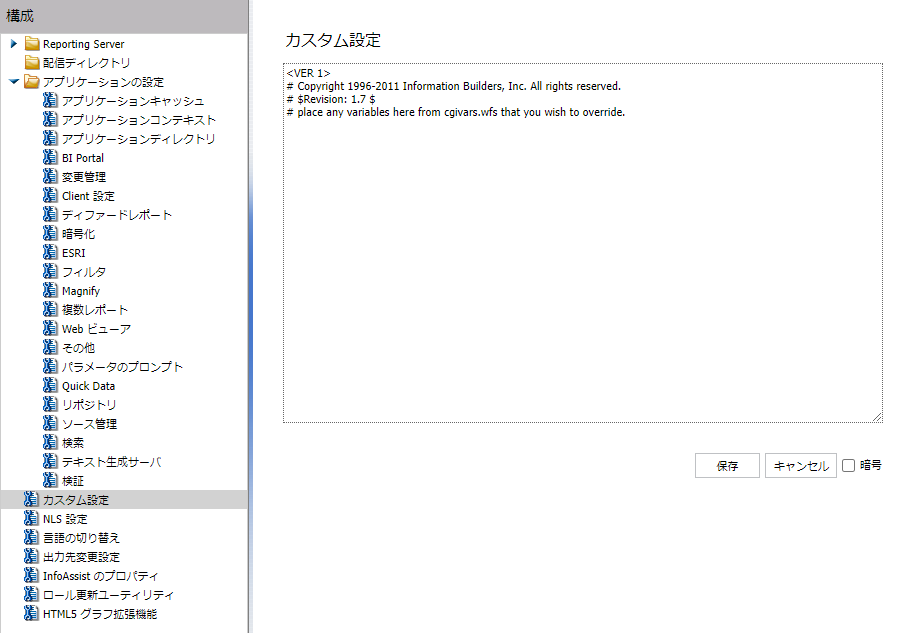Click the Magnify settings icon
Image resolution: width=904 pixels, height=633 pixels.
(50, 291)
